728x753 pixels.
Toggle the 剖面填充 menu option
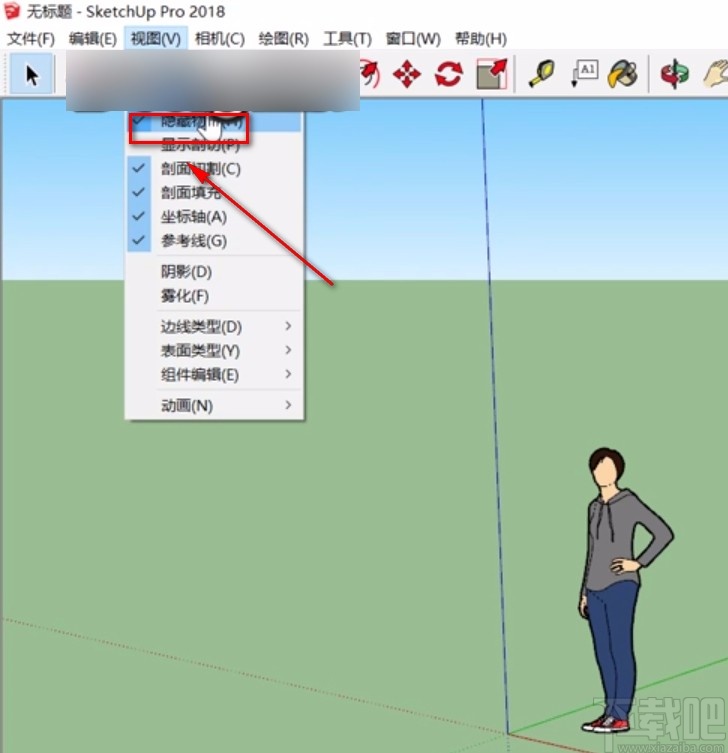tap(214, 193)
